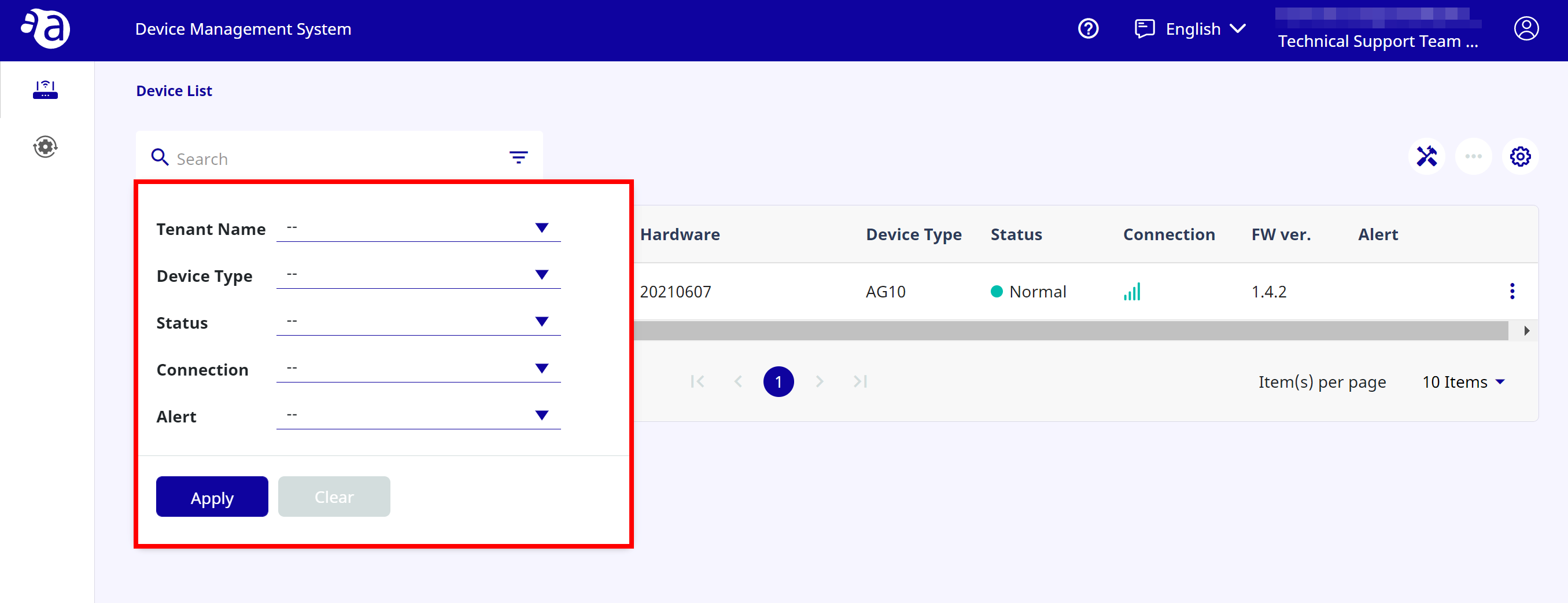Open the table column settings gear
Image resolution: width=1568 pixels, height=603 pixels.
point(1520,156)
